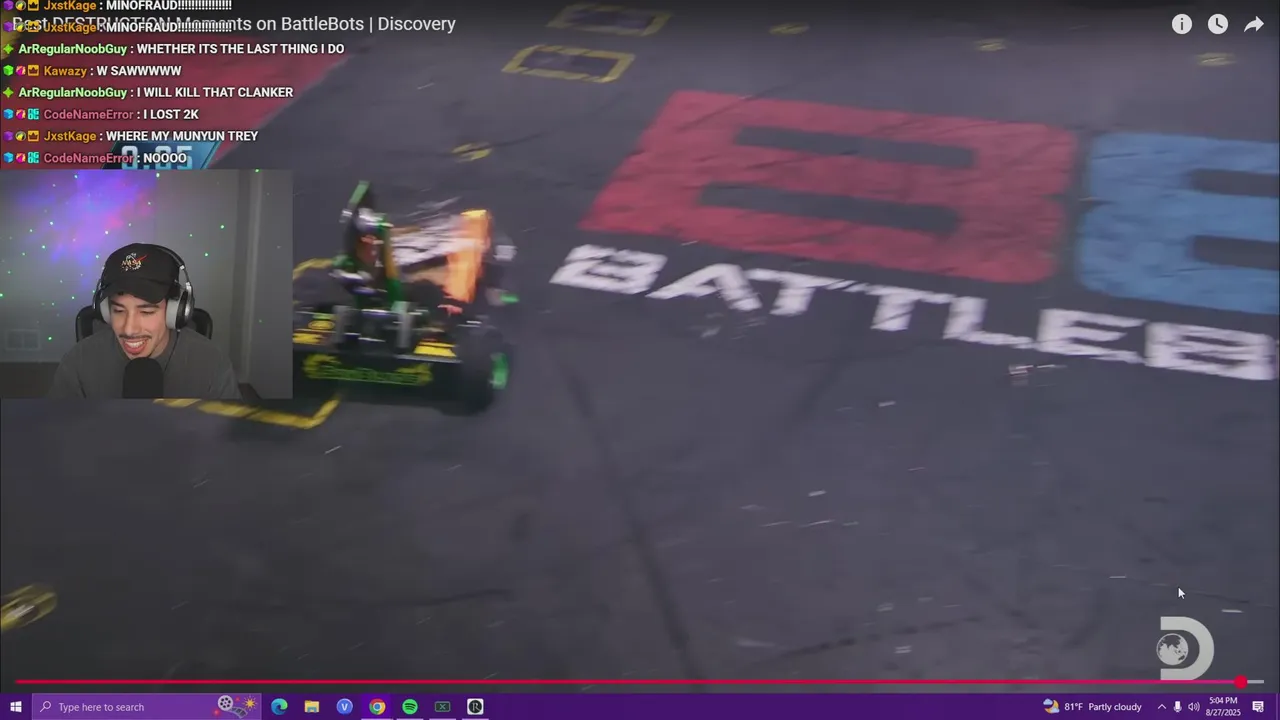This screenshot has height=720, width=1280.
Task: Click the Share arrow icon
Action: coord(1254,24)
